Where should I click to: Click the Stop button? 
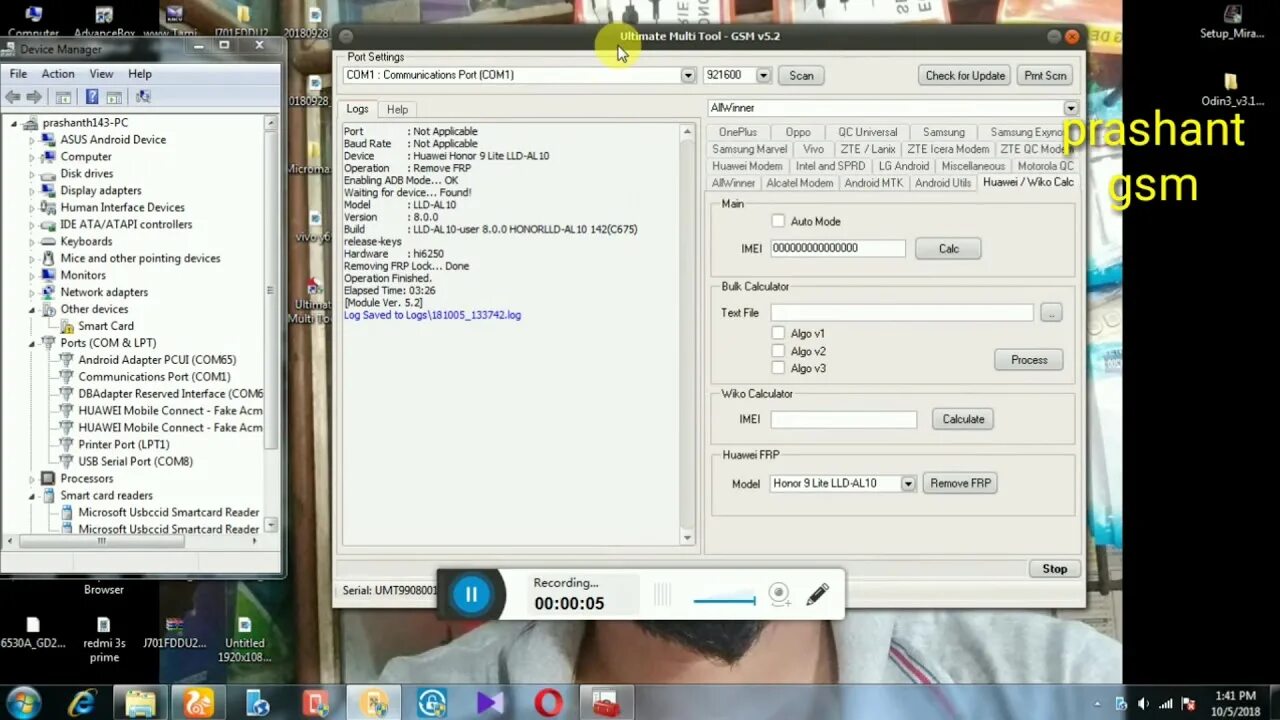point(1055,569)
